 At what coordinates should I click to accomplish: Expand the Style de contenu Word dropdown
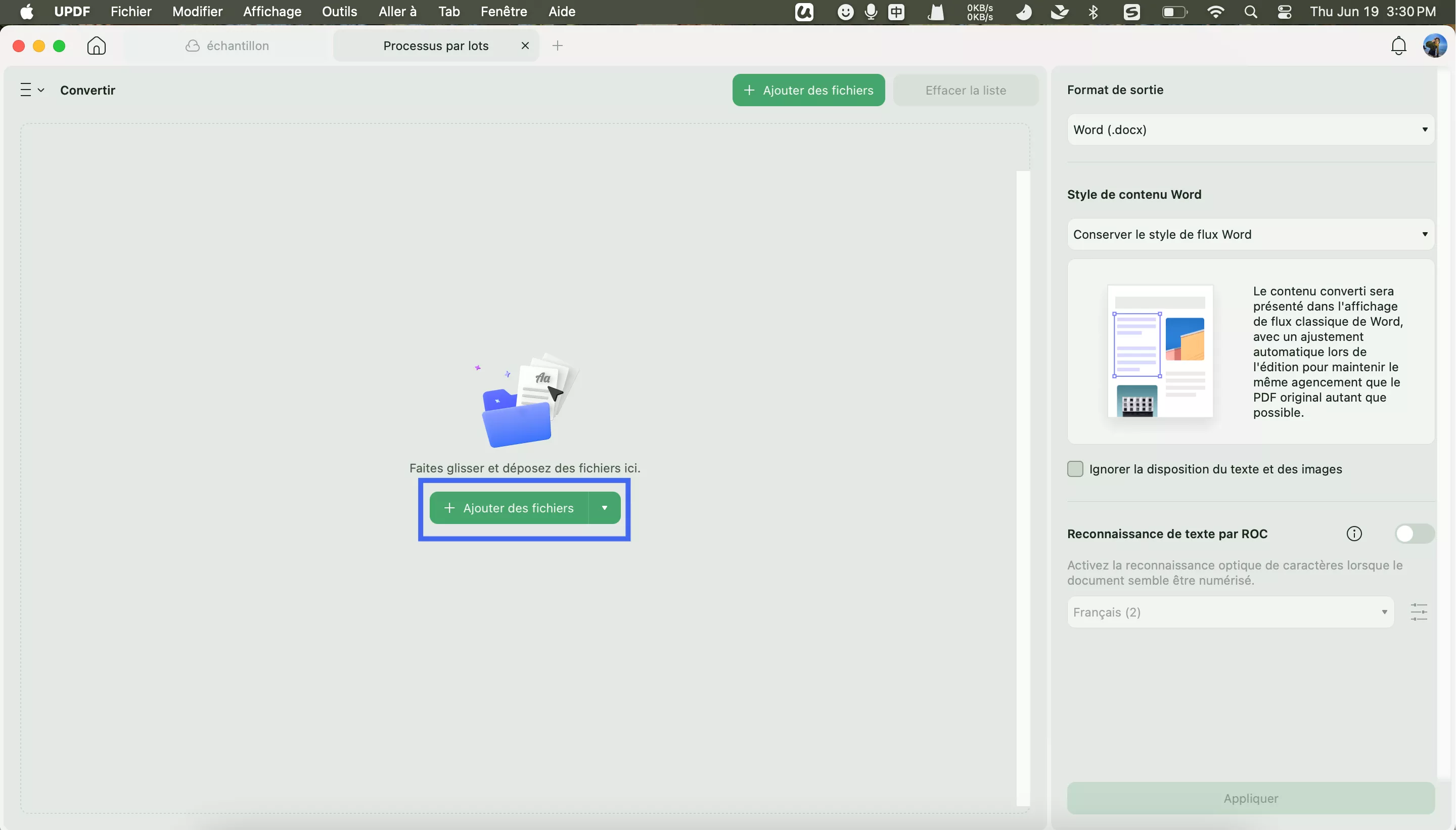(x=1250, y=234)
